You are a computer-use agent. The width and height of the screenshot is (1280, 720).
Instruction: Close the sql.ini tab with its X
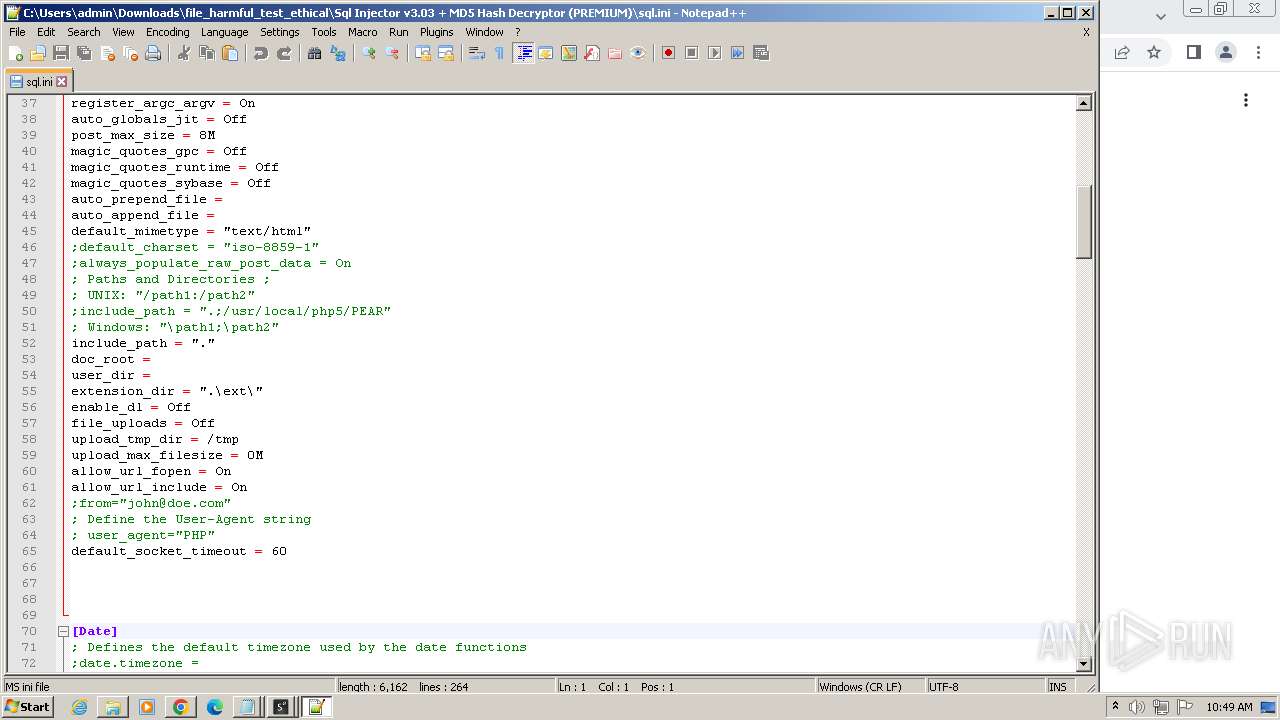click(x=62, y=82)
